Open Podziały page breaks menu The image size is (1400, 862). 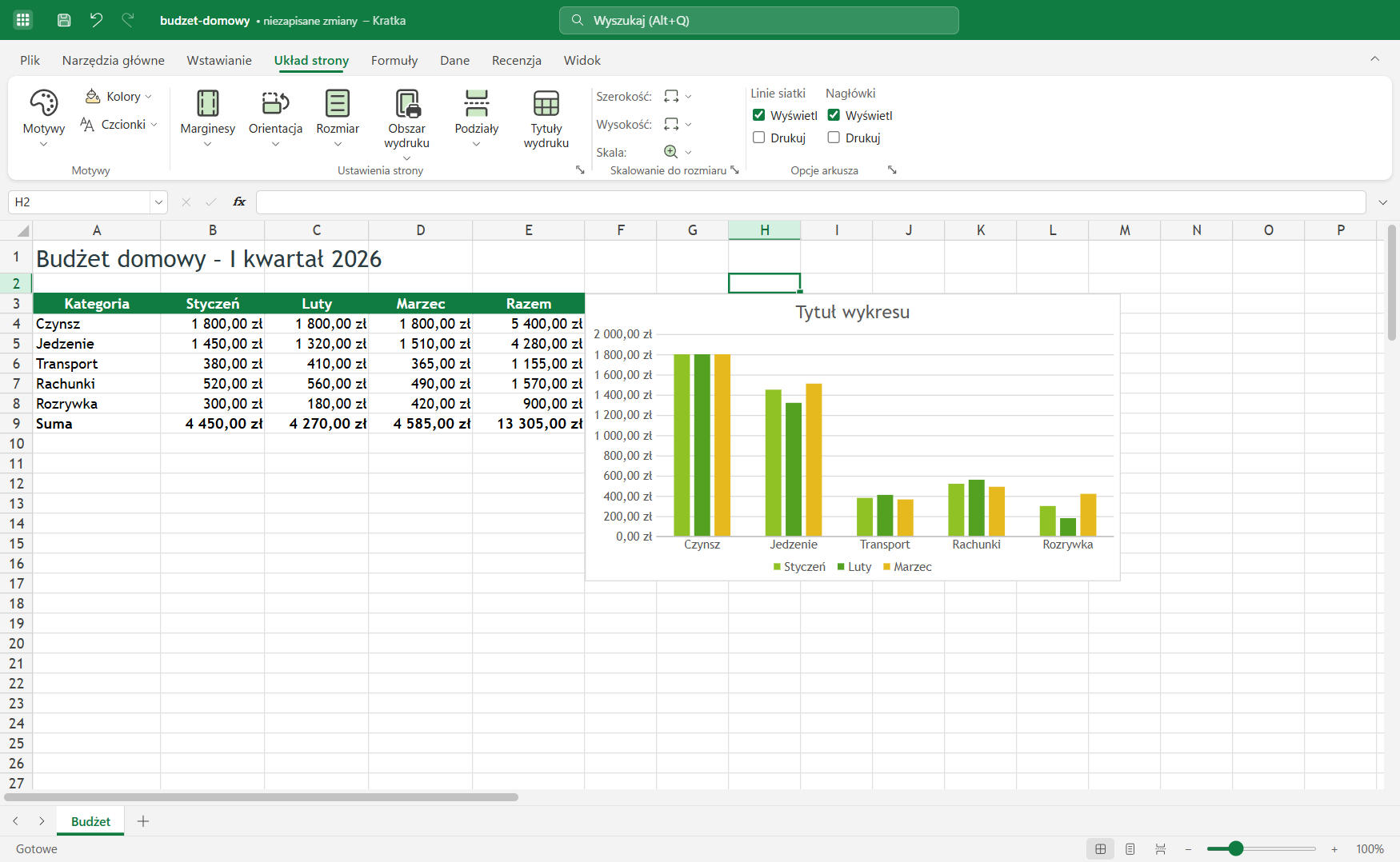point(476,118)
